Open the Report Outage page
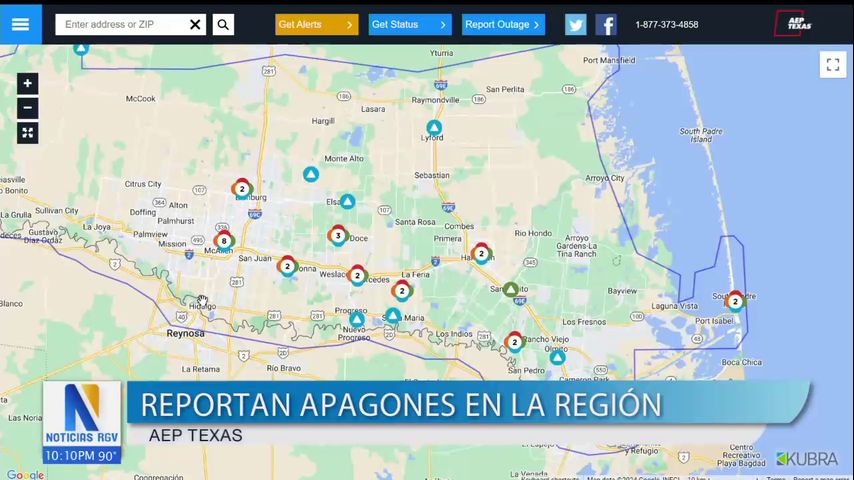Screen dimensions: 854x480 coord(503,24)
